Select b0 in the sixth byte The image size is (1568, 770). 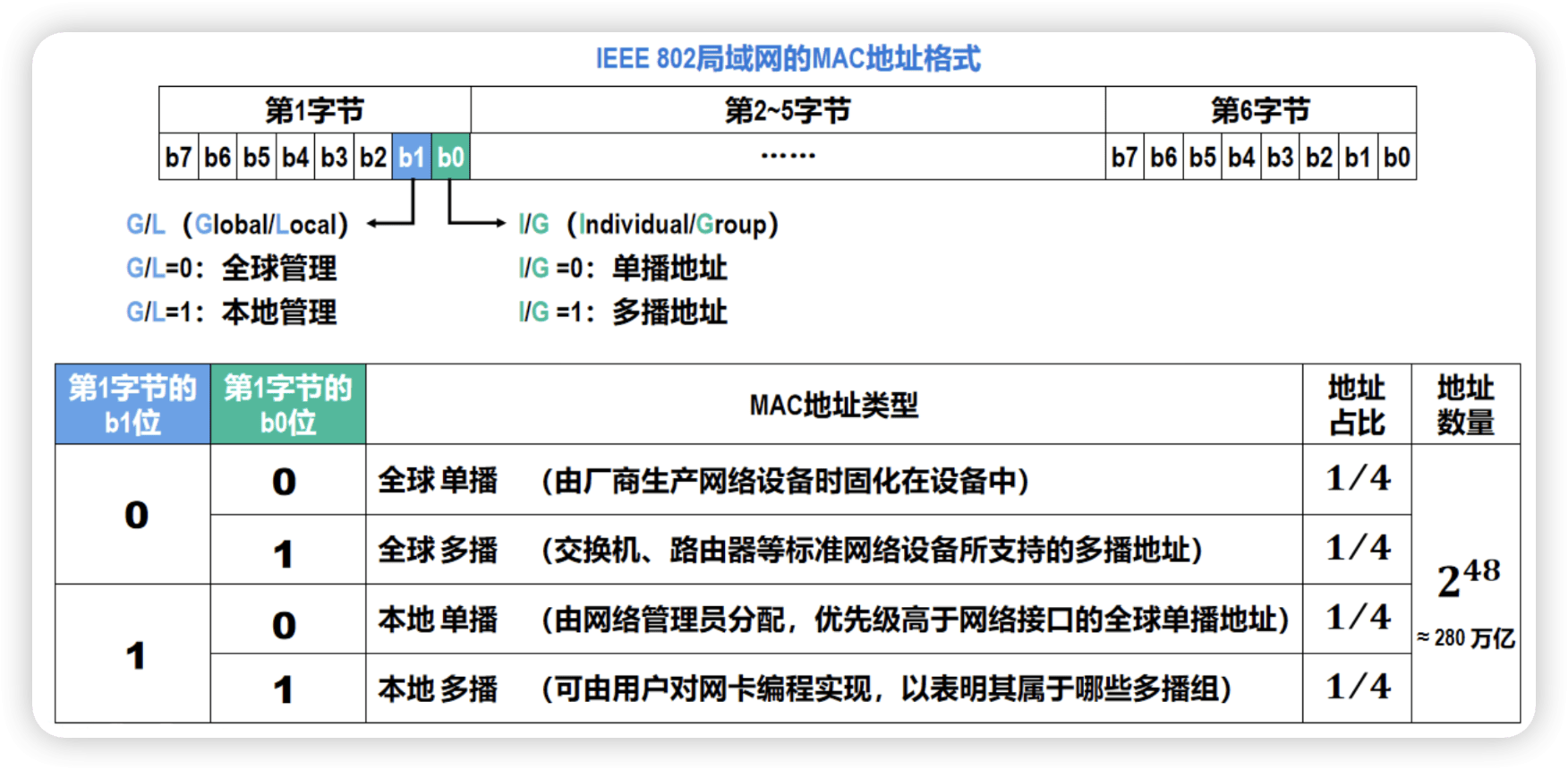click(x=1396, y=158)
